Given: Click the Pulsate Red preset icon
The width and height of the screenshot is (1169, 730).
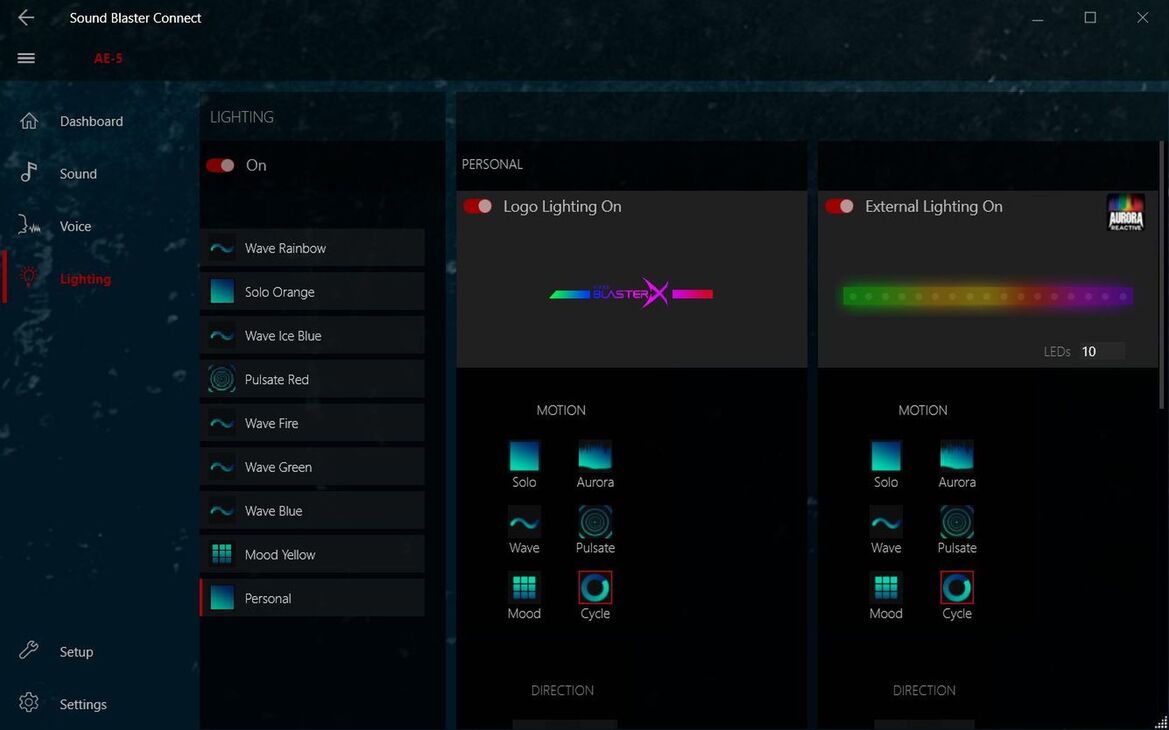Looking at the screenshot, I should point(221,380).
